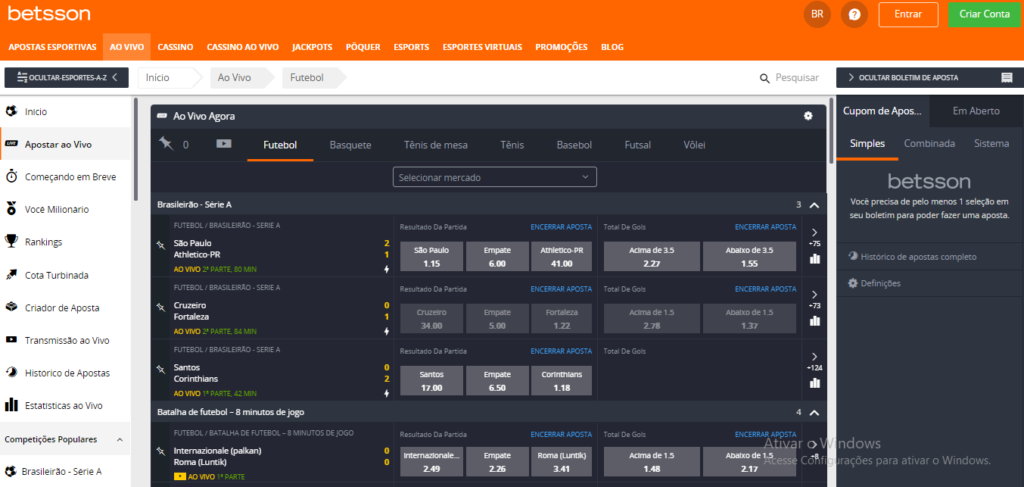Expand +75 markets for São Paulo match
Image resolution: width=1024 pixels, height=487 pixels.
coord(814,238)
